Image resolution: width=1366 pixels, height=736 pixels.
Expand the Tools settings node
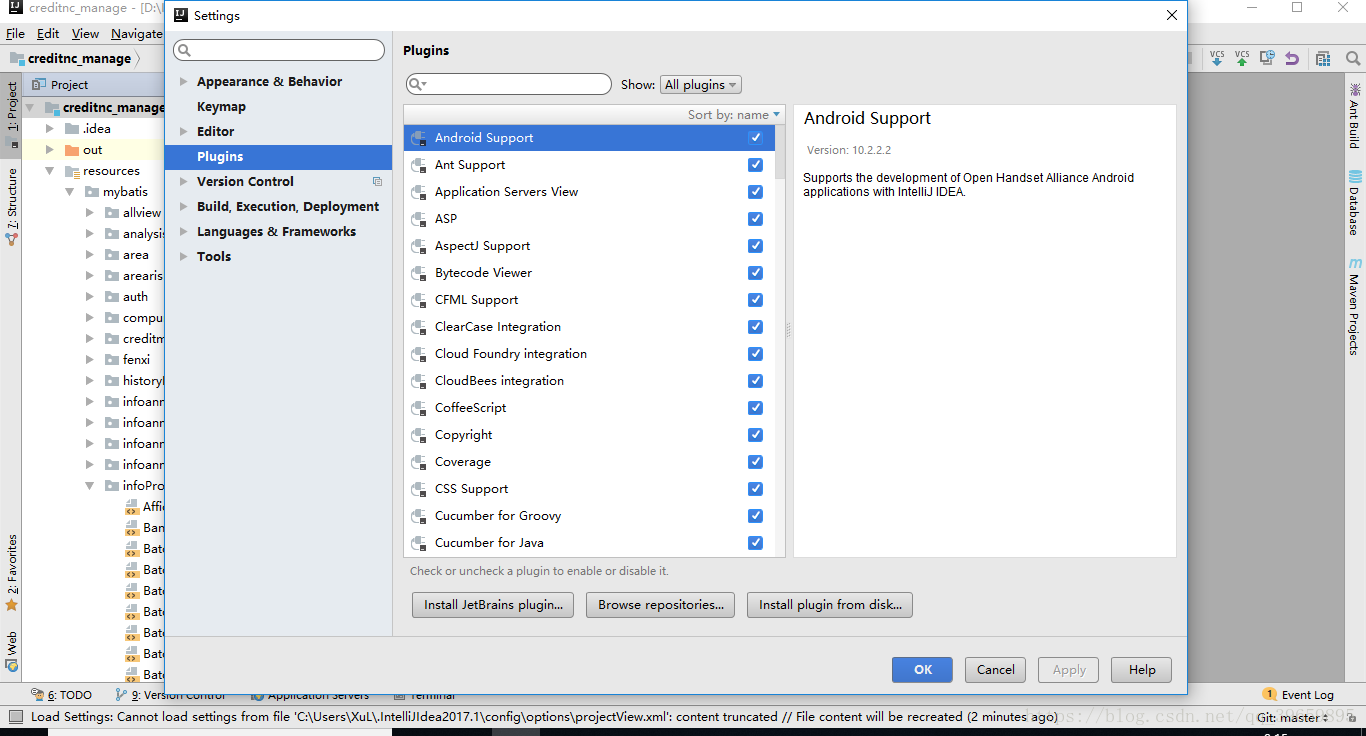[x=183, y=257]
